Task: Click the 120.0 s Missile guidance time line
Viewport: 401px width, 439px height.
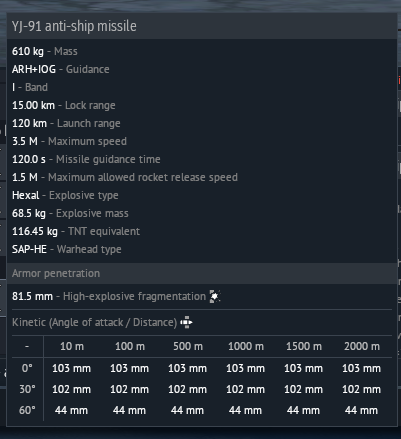Action: point(86,159)
